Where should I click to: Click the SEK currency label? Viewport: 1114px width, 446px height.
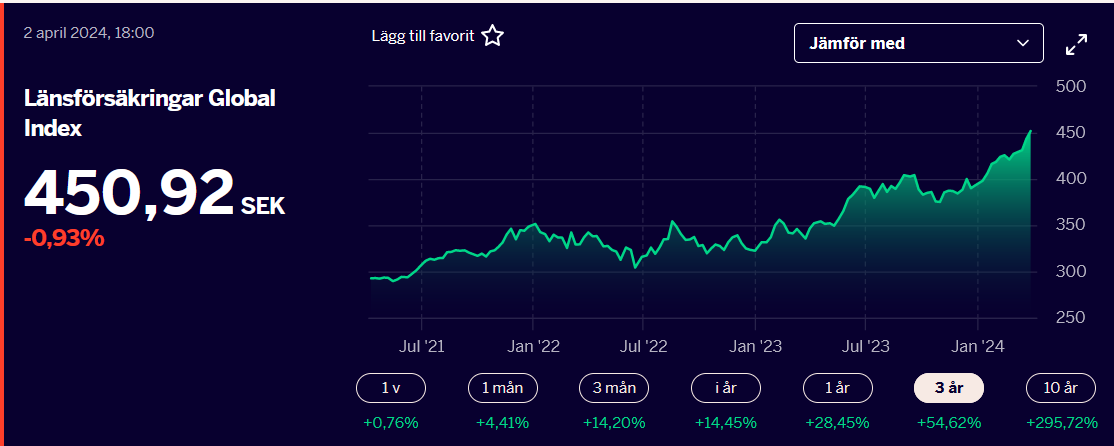click(x=263, y=207)
